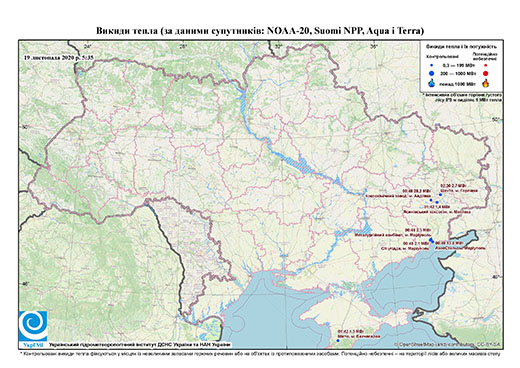Viewport: 520px width, 368px height.
Task: Click the label 00:48 28,2 МВт
Action: pos(417,191)
